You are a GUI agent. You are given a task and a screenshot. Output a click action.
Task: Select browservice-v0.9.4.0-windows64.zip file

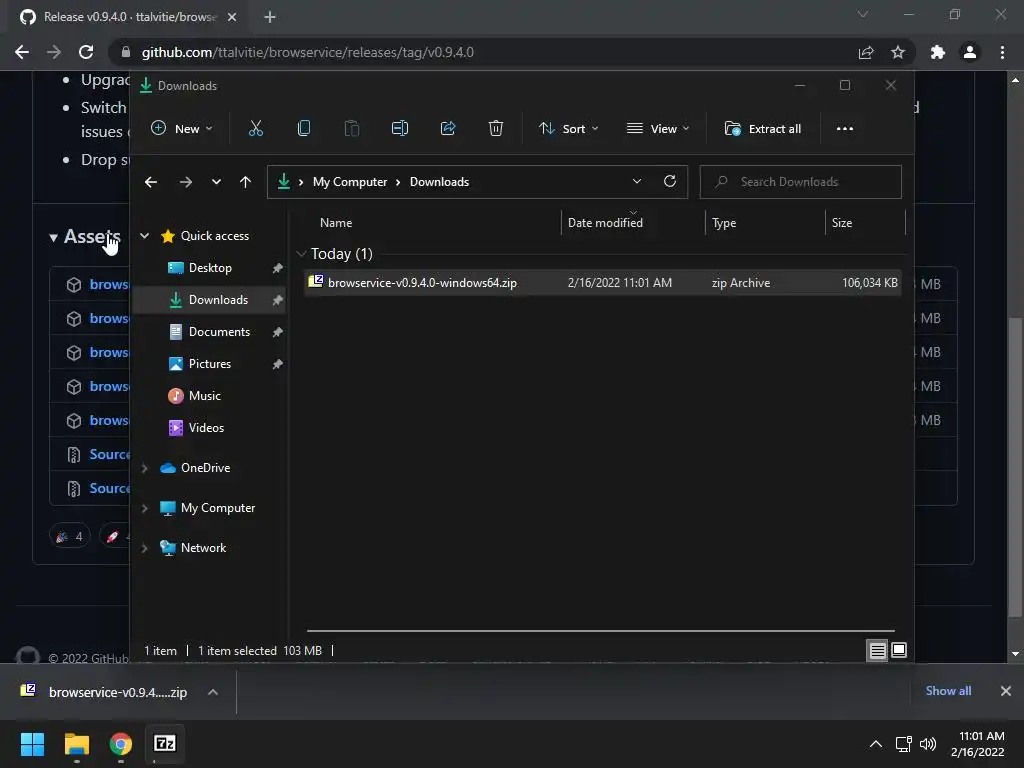click(x=602, y=283)
